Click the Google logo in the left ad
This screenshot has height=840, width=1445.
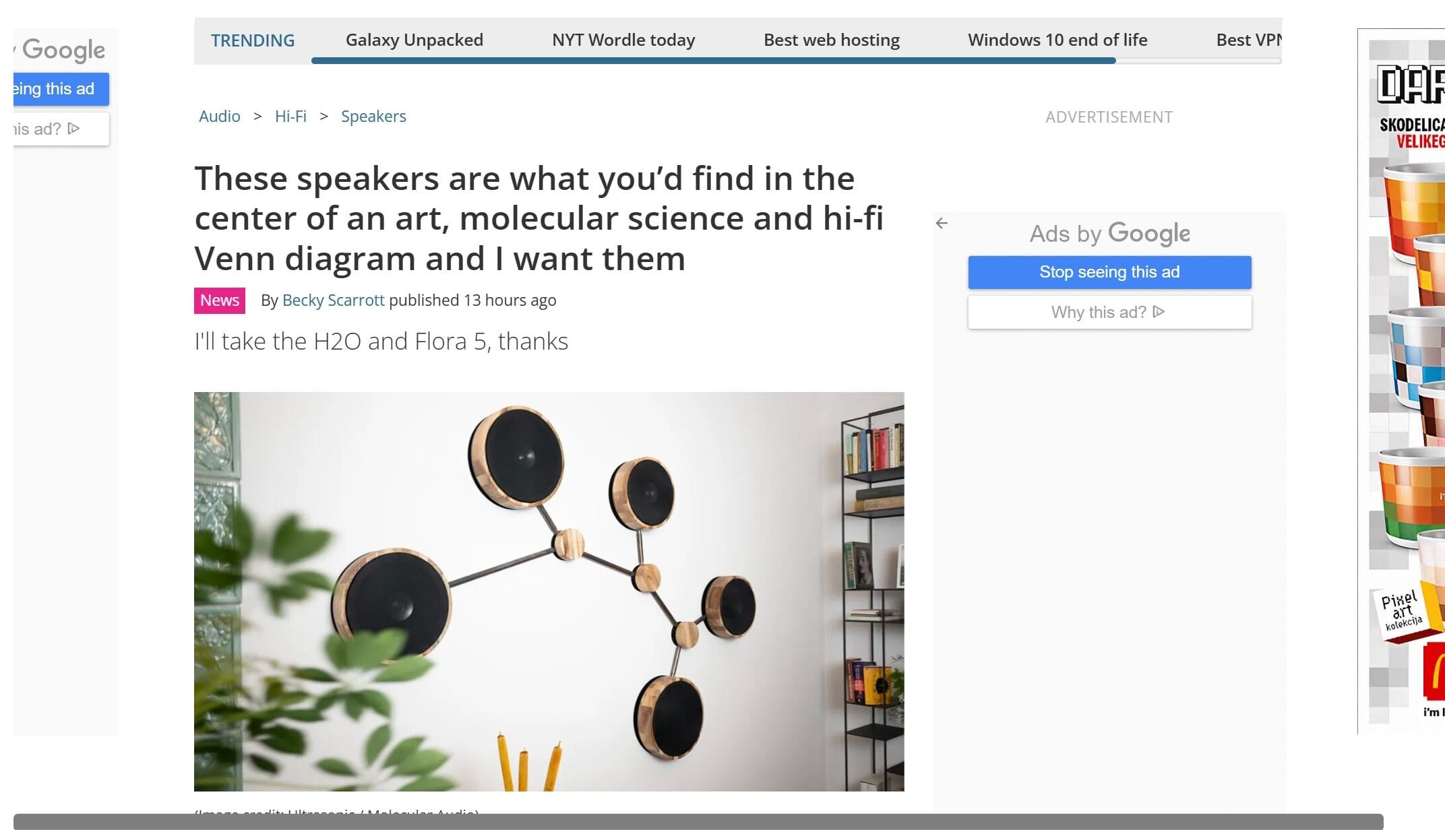63,50
